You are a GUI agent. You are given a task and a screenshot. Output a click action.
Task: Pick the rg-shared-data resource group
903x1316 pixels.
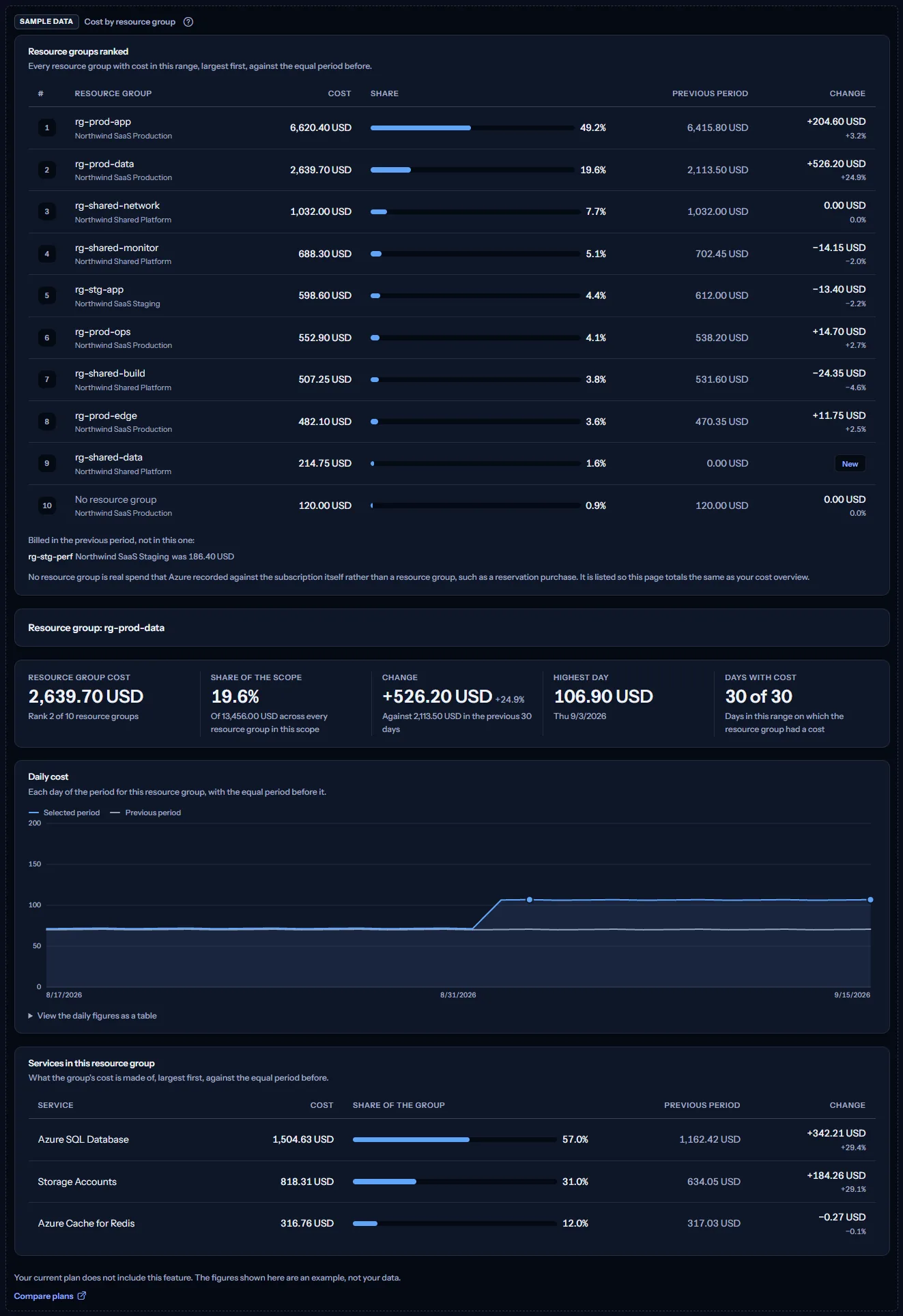pyautogui.click(x=109, y=457)
